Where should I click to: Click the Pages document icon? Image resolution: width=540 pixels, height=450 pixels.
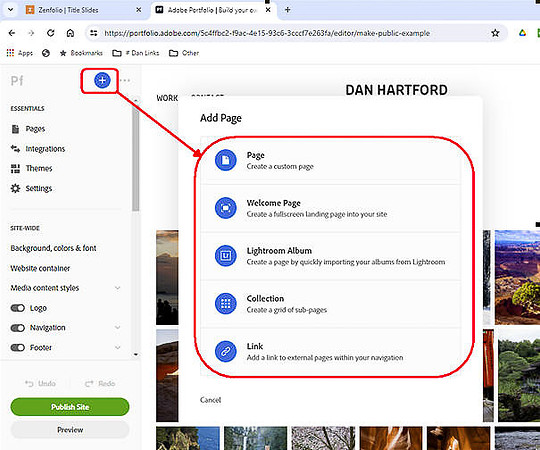tap(15, 129)
